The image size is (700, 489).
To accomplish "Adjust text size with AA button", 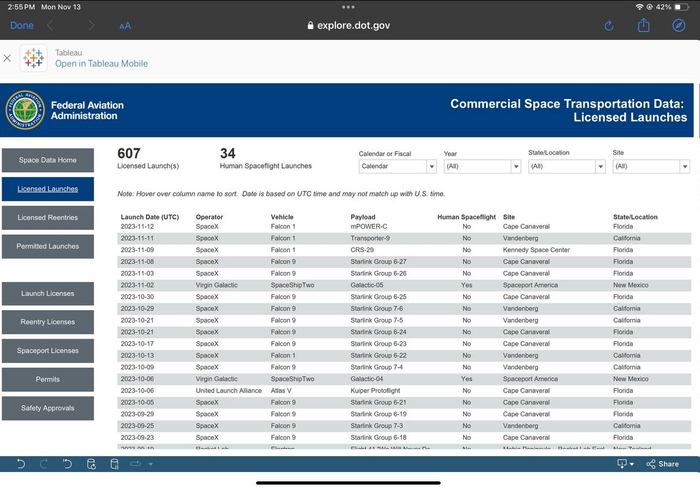I will (x=125, y=26).
